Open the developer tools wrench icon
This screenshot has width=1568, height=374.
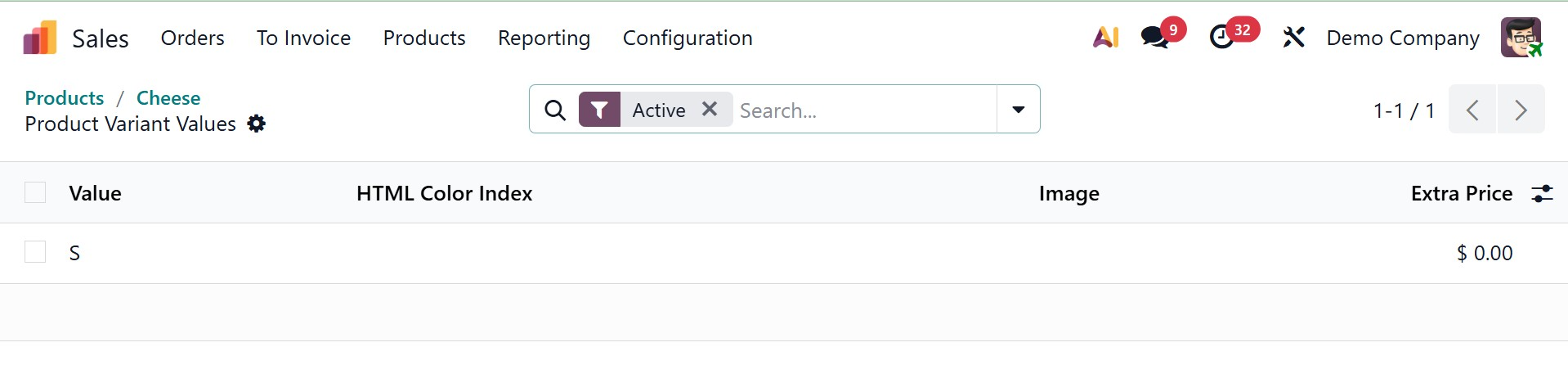pos(1293,38)
